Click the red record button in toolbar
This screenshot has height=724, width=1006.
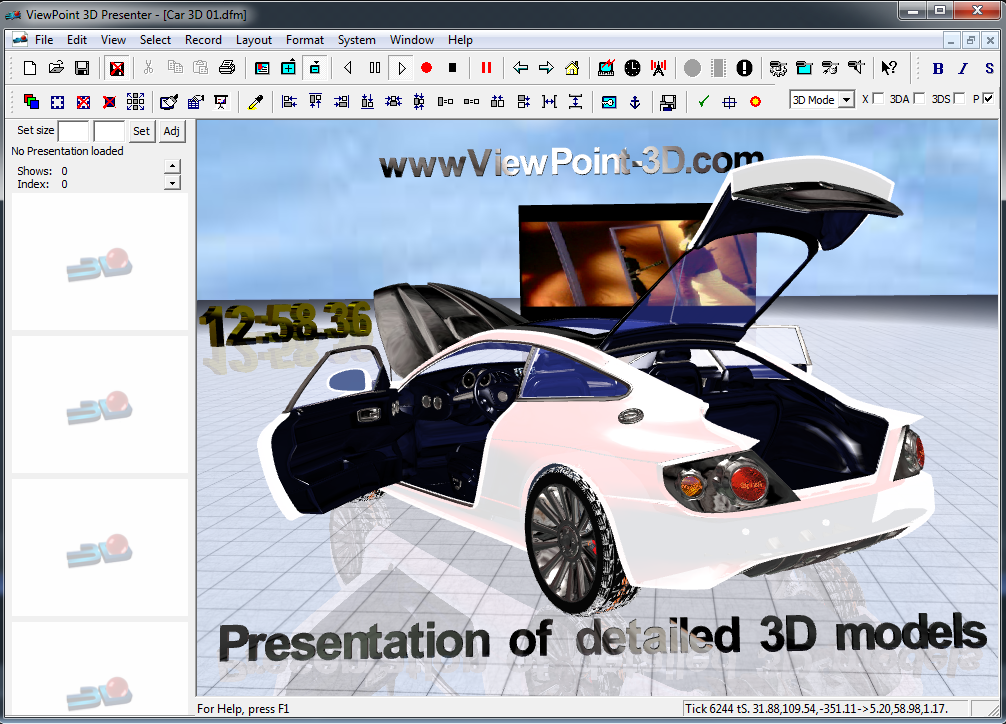[426, 68]
